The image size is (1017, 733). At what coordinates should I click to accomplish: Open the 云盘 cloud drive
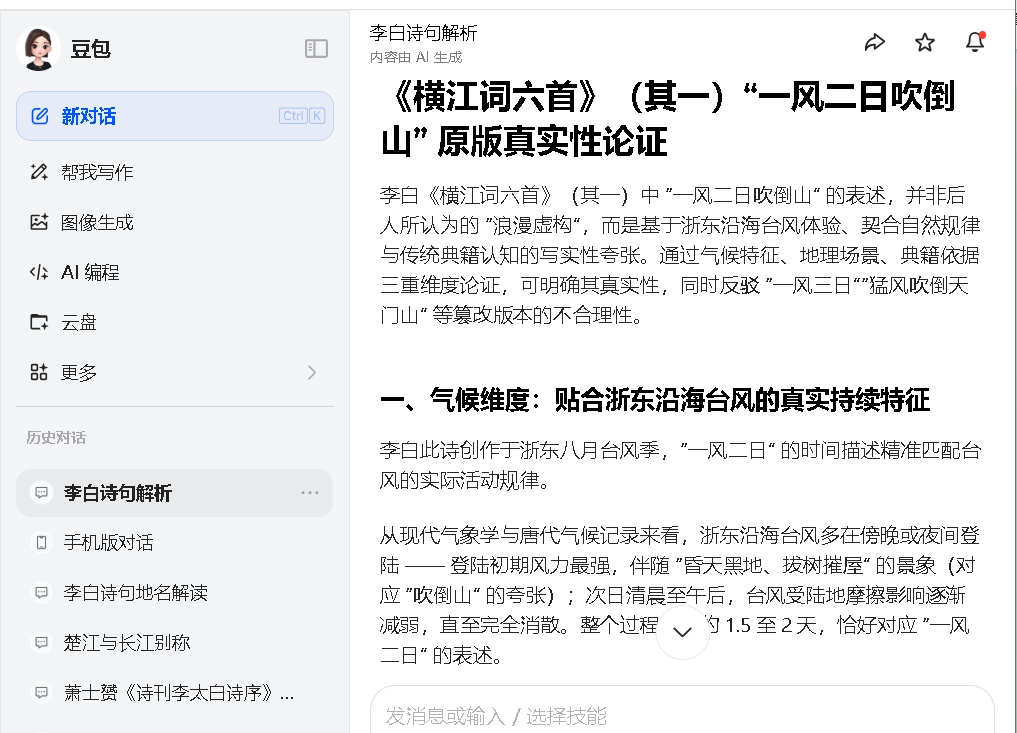pyautogui.click(x=80, y=321)
